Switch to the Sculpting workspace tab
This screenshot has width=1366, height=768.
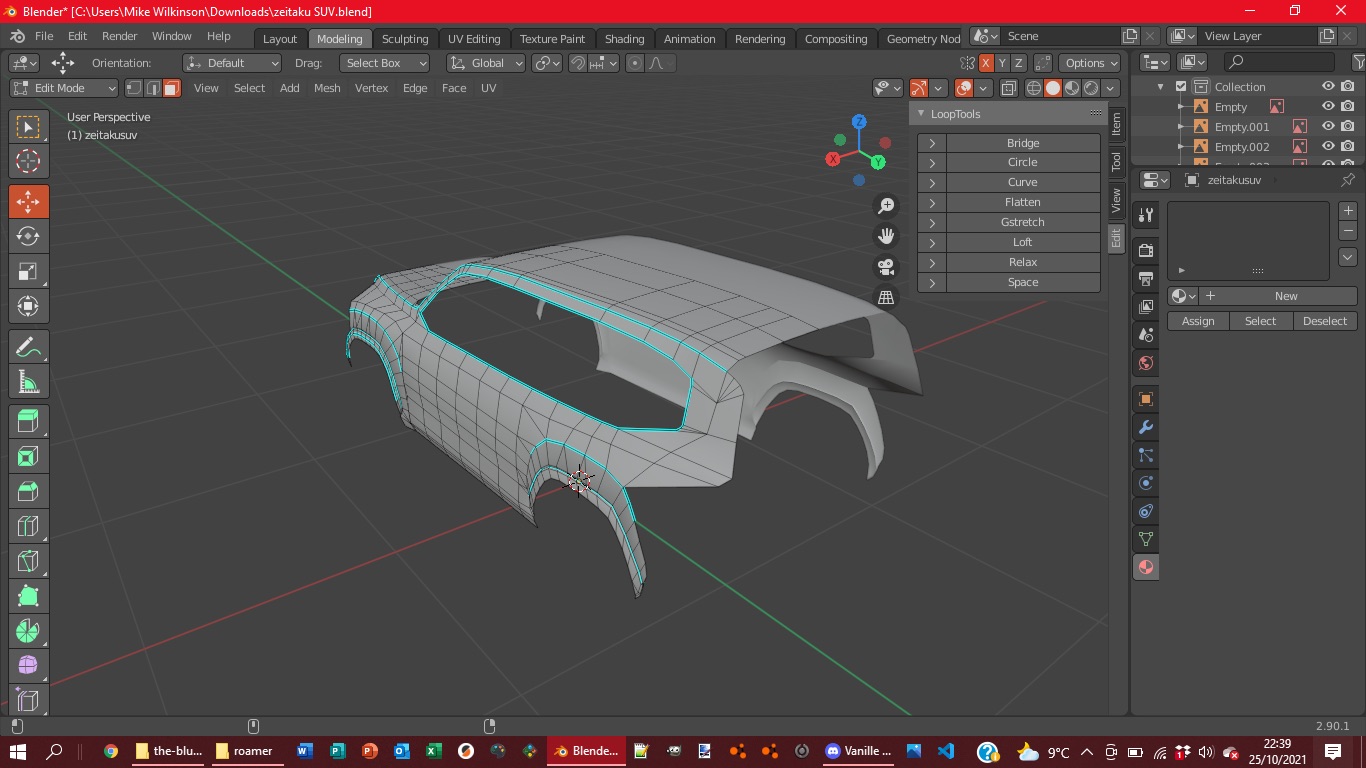[x=405, y=39]
